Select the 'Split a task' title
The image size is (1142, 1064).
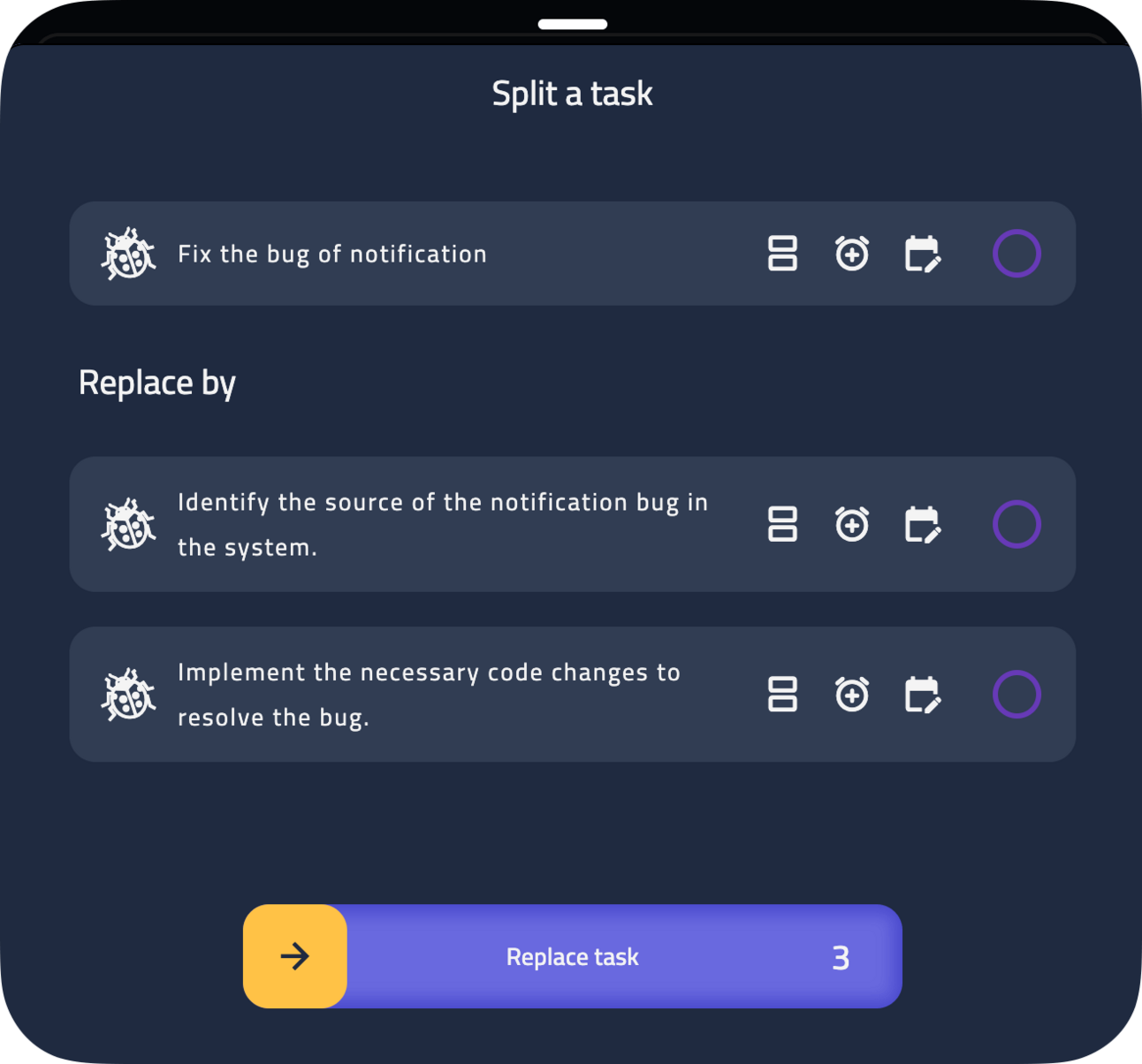572,93
